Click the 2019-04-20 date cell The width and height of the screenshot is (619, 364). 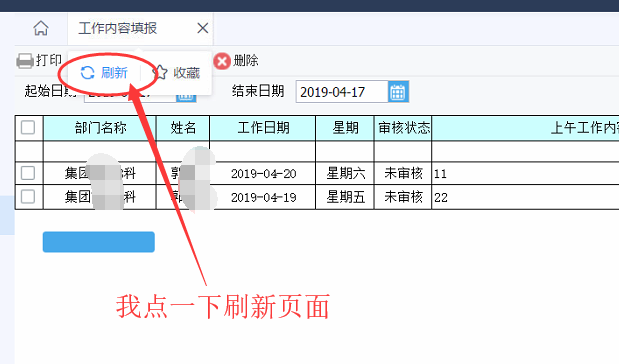click(263, 173)
